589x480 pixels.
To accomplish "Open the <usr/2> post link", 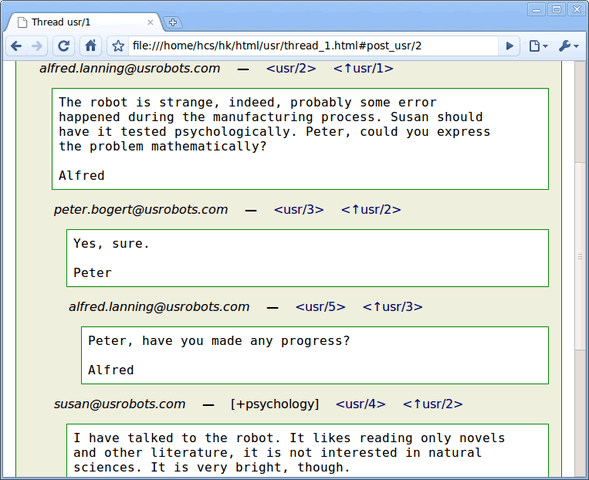I will pyautogui.click(x=291, y=68).
